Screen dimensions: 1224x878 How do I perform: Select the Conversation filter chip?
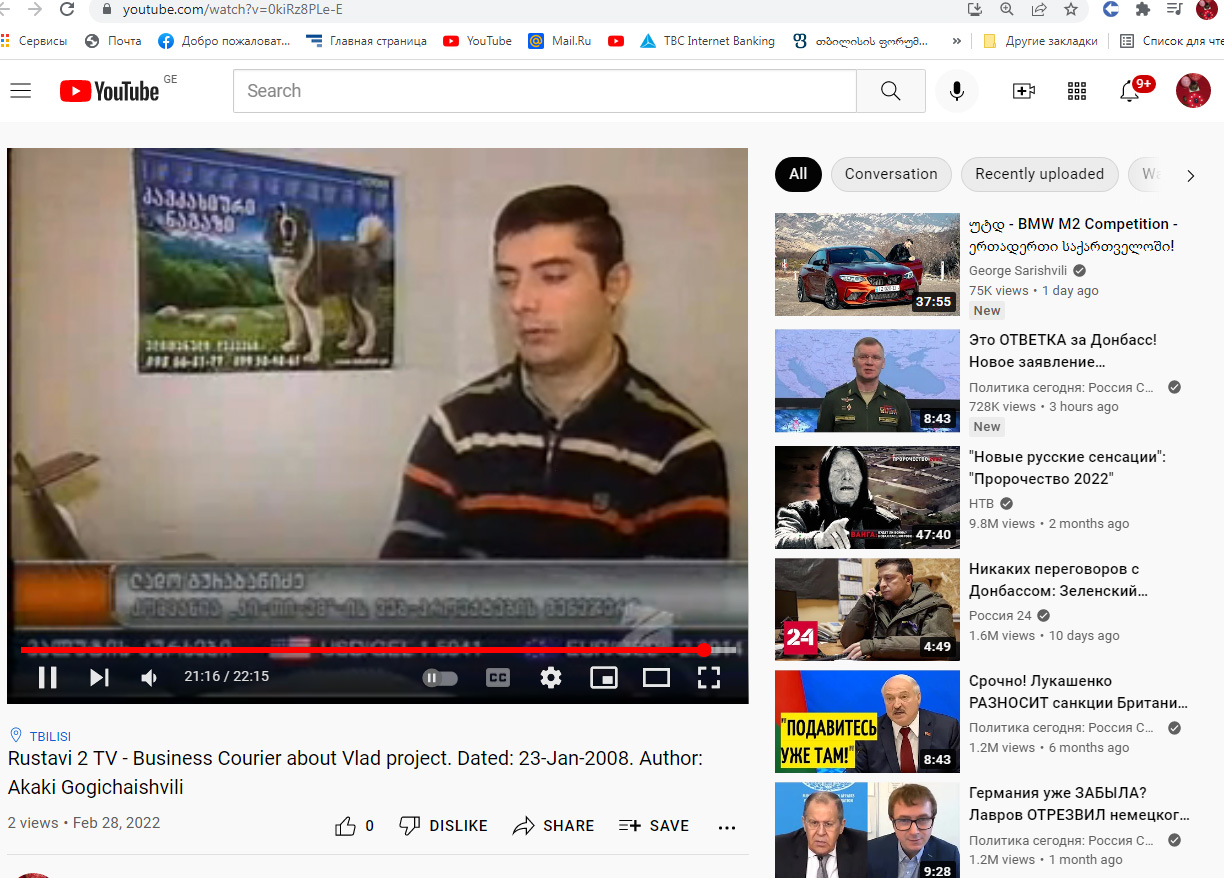[x=890, y=174]
